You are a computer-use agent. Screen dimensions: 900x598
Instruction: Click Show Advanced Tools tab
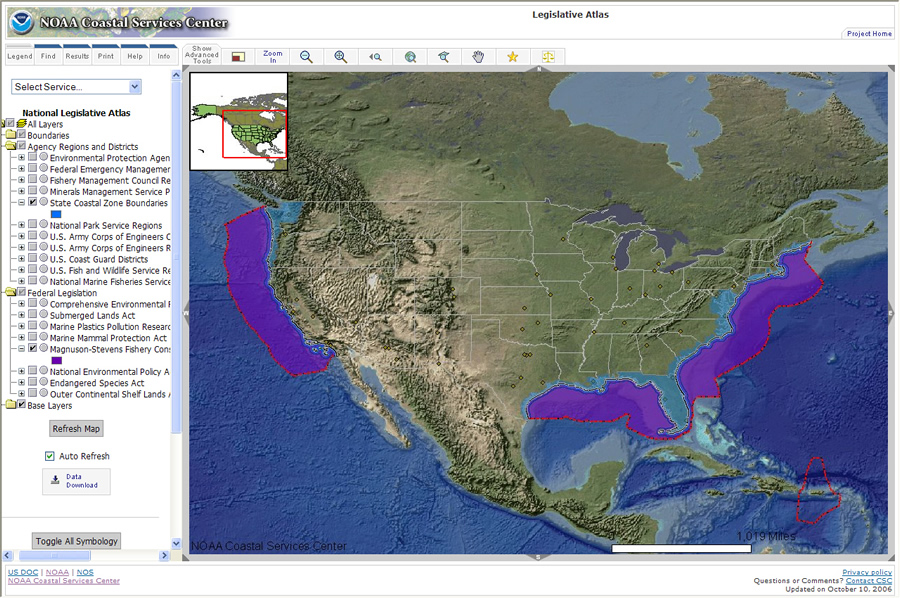[x=201, y=55]
